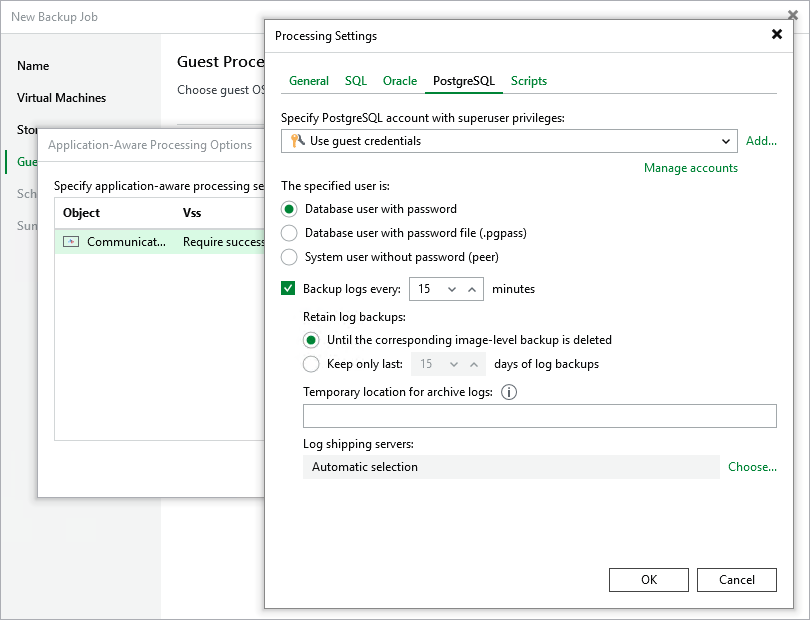The image size is (810, 620).
Task: Select the Keep only last radio button
Action: 311,364
